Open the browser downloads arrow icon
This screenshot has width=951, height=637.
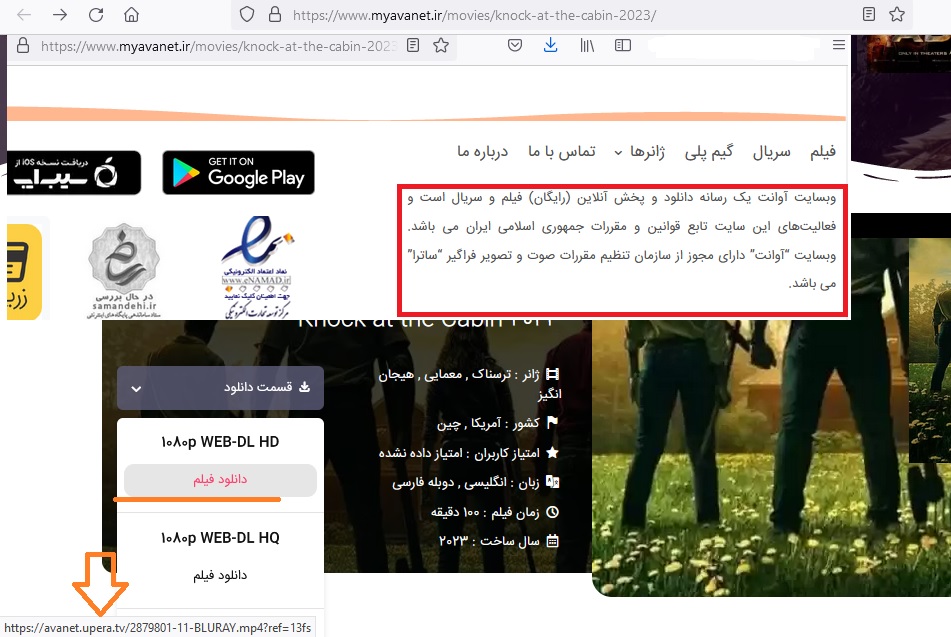(551, 45)
